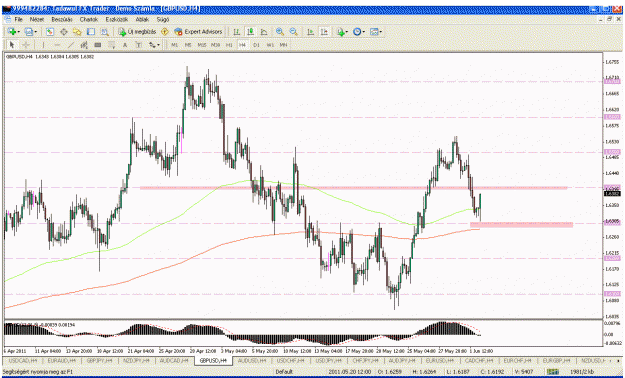Viewport: 625px width, 378px height.
Task: Open the Eszközök menu
Action: point(117,19)
